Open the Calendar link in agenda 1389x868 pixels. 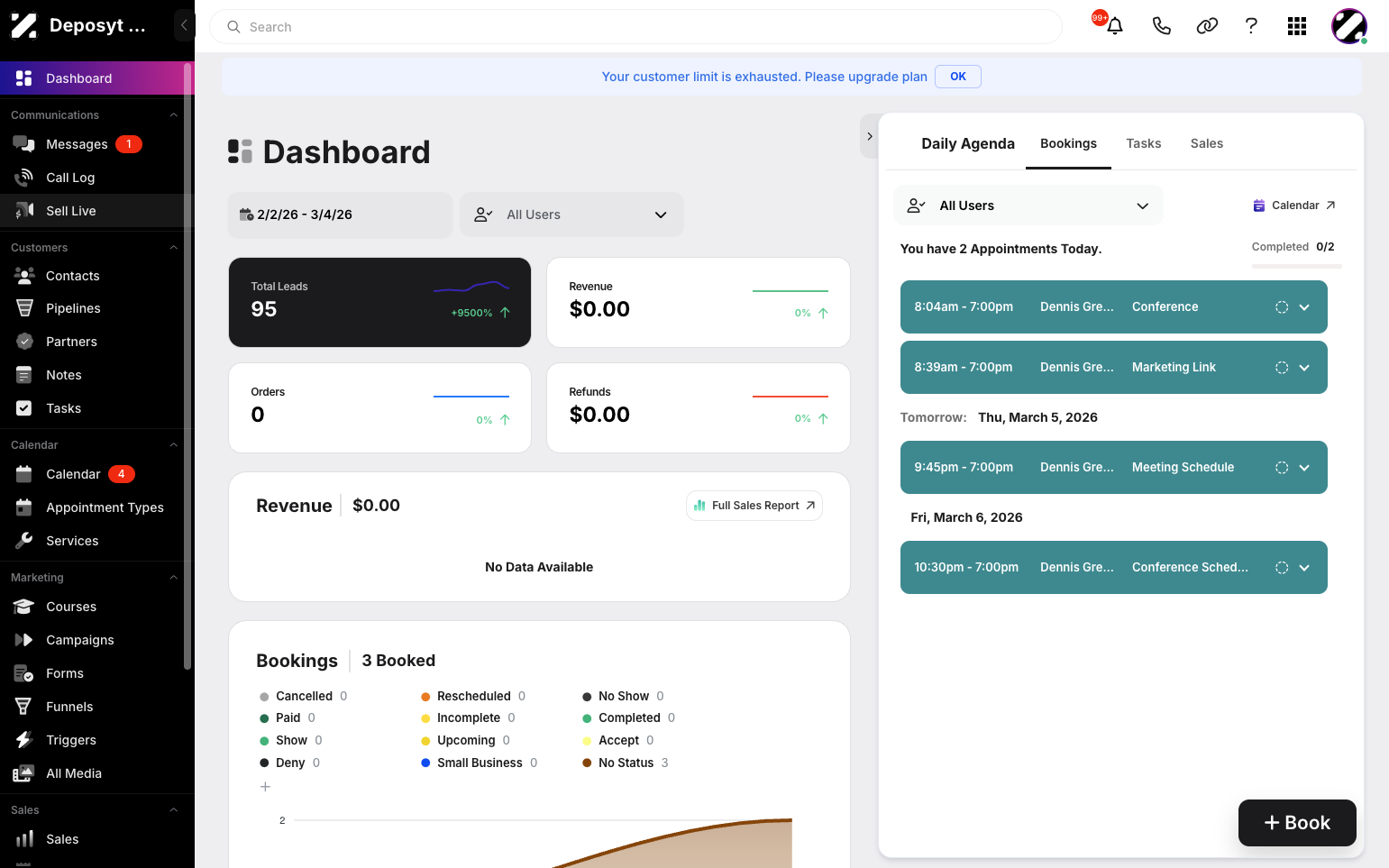click(1294, 206)
